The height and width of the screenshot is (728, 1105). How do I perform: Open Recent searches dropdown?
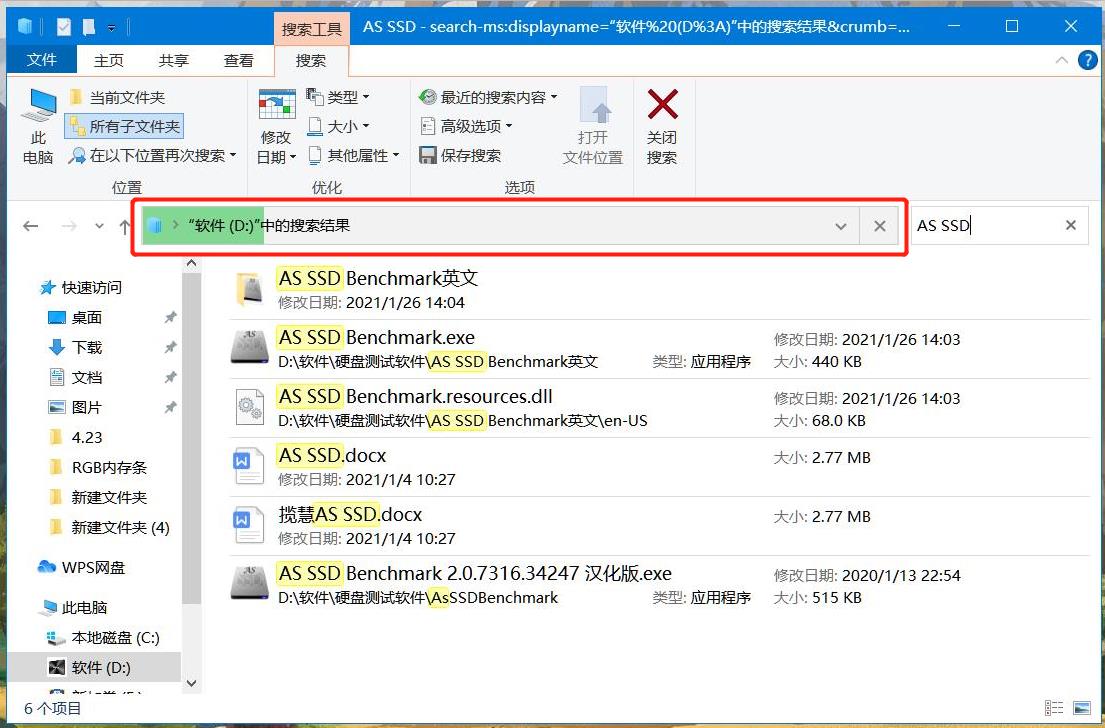pyautogui.click(x=488, y=97)
